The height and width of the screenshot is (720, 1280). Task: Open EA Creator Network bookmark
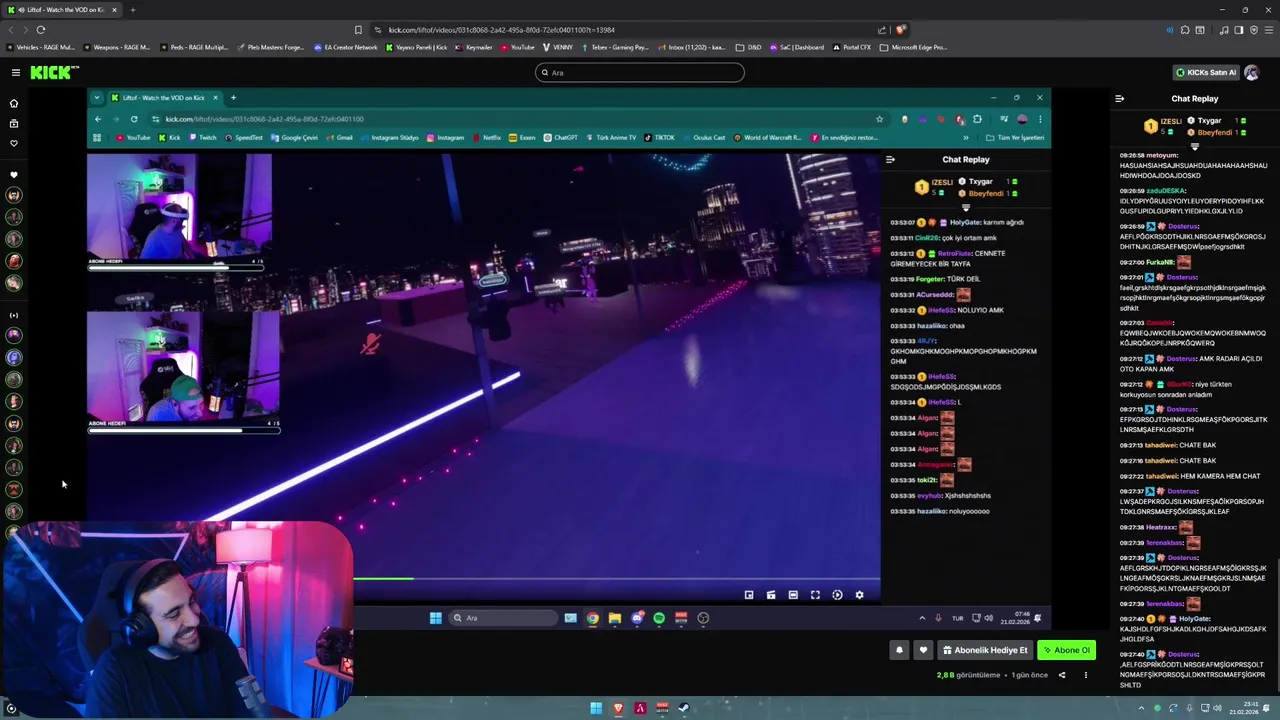[x=346, y=47]
